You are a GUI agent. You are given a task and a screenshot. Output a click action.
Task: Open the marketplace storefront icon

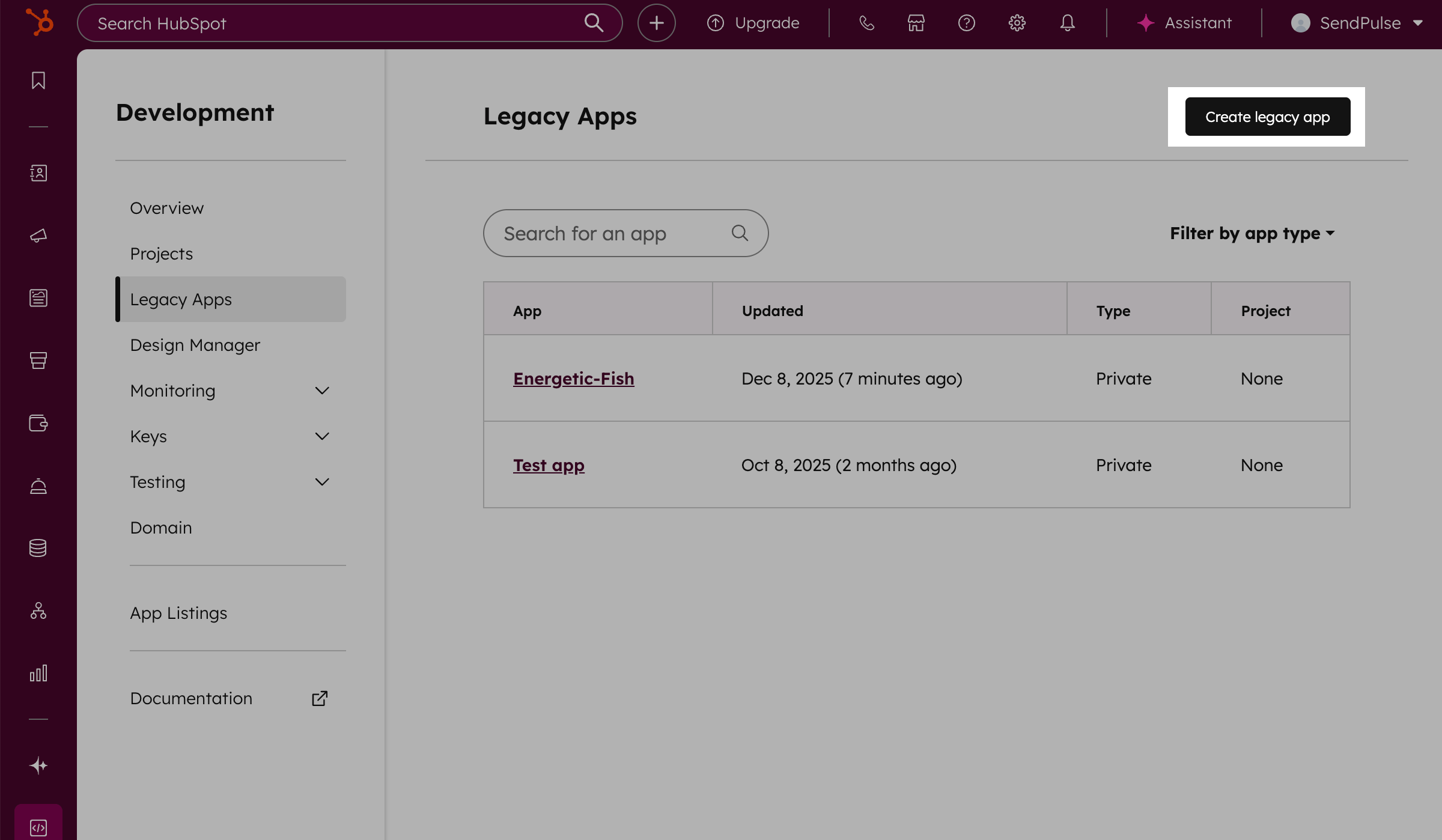tap(916, 23)
